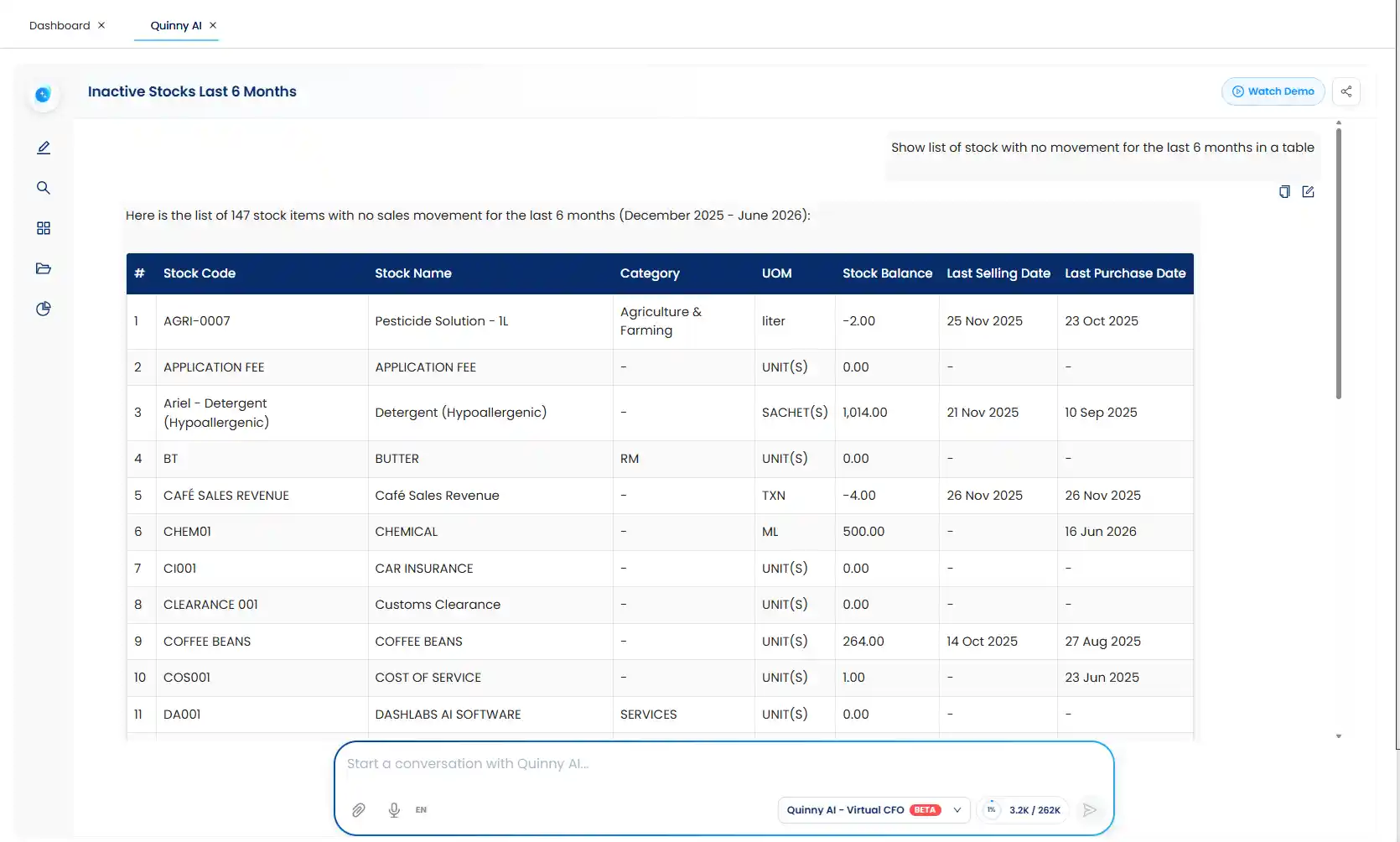Switch to the Dashboard tab

(x=60, y=25)
